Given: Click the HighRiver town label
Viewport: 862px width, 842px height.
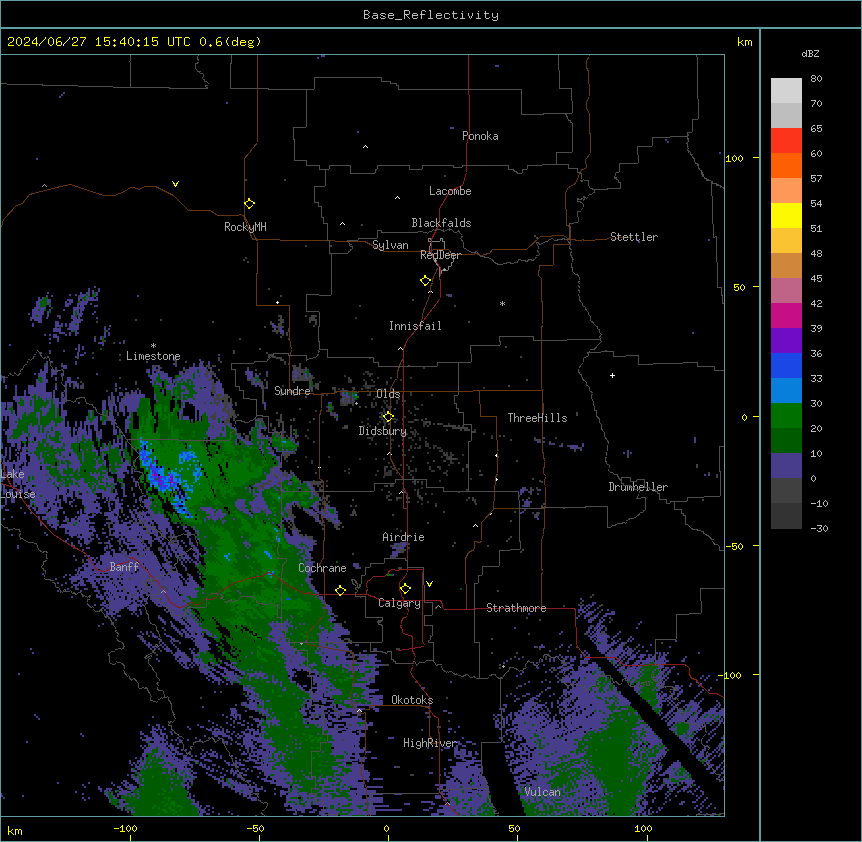Looking at the screenshot, I should click(430, 743).
